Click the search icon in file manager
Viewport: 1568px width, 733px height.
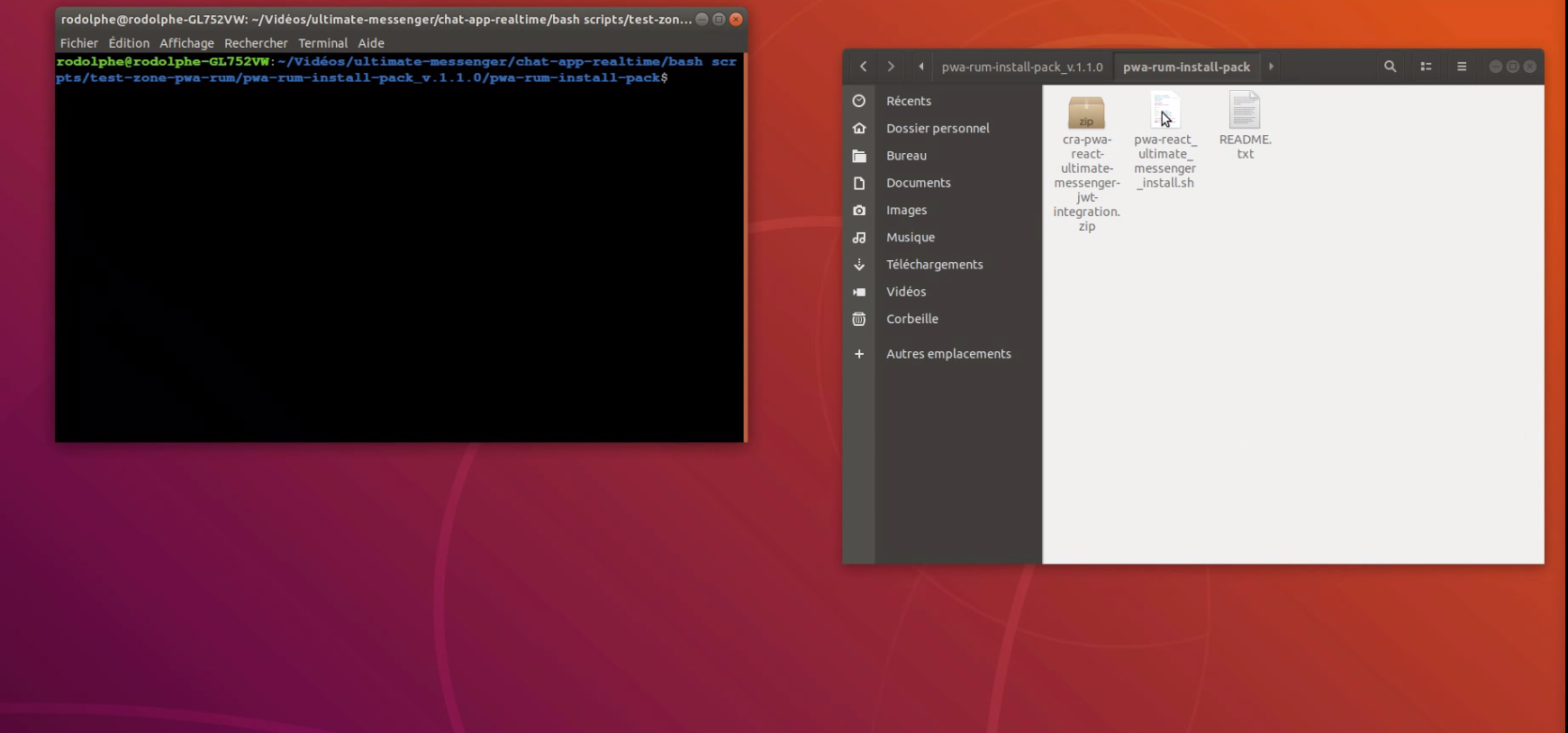tap(1390, 67)
